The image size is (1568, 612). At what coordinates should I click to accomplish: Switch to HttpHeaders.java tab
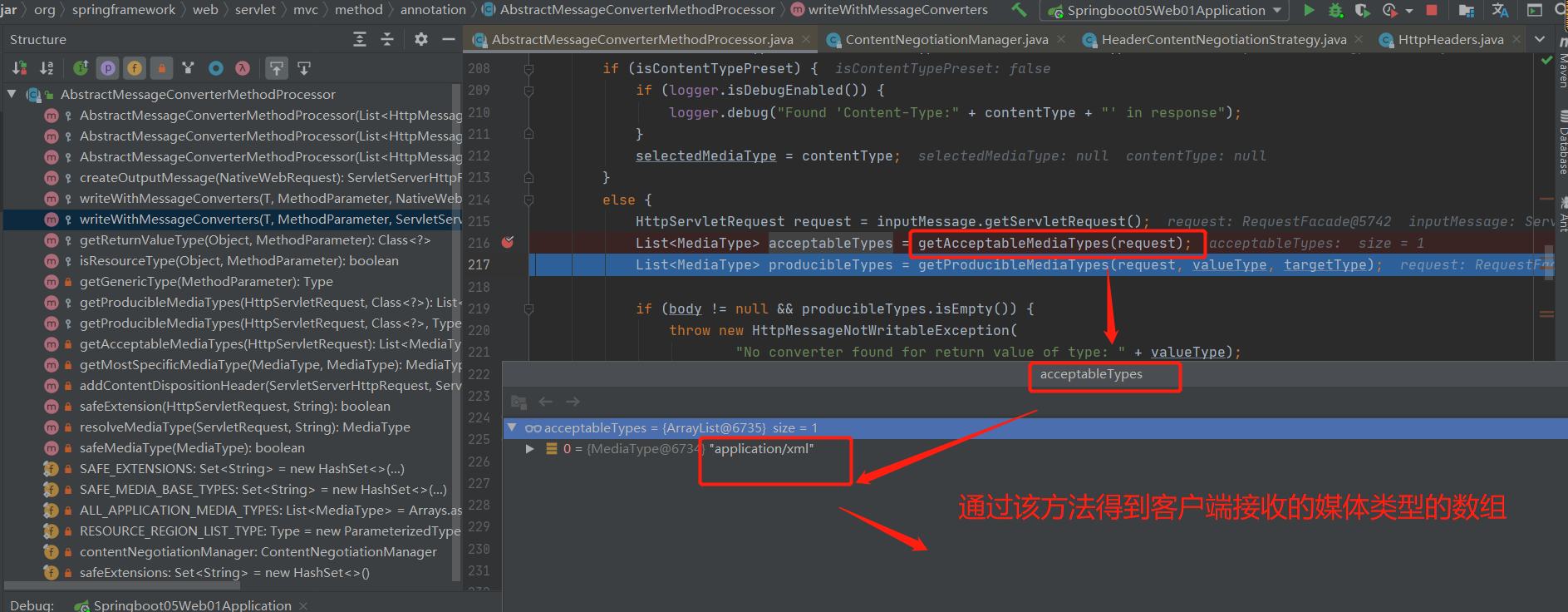coord(1450,39)
